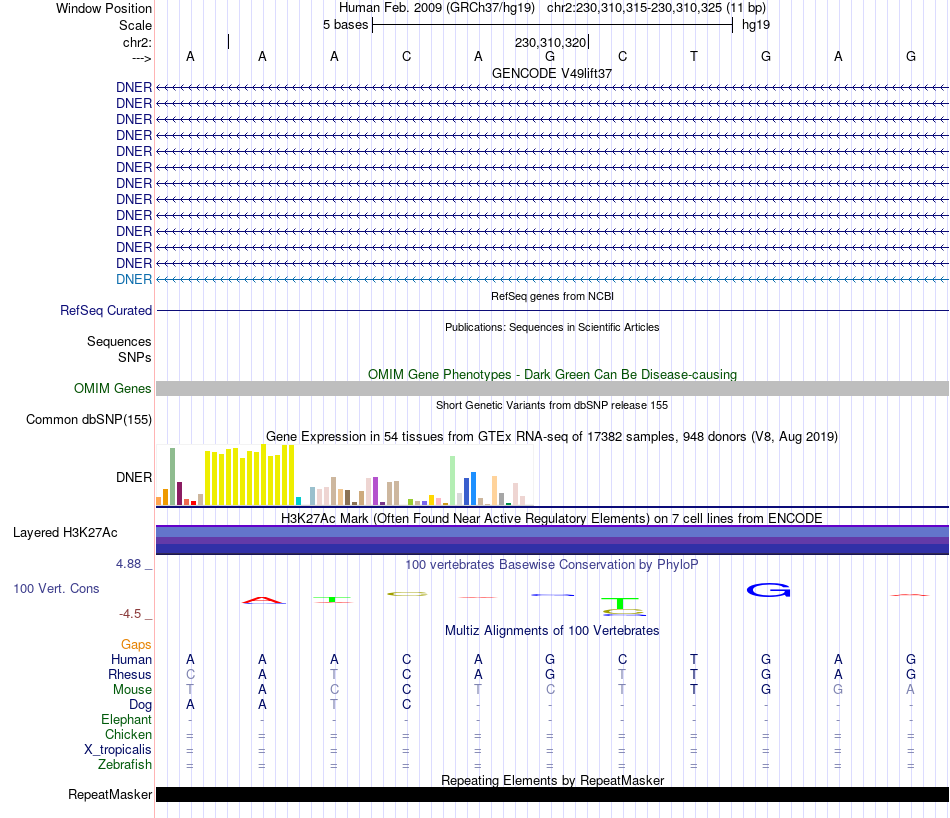
Task: Click 'Publications: Sequences in Scientific Articles' title
Action: point(552,327)
